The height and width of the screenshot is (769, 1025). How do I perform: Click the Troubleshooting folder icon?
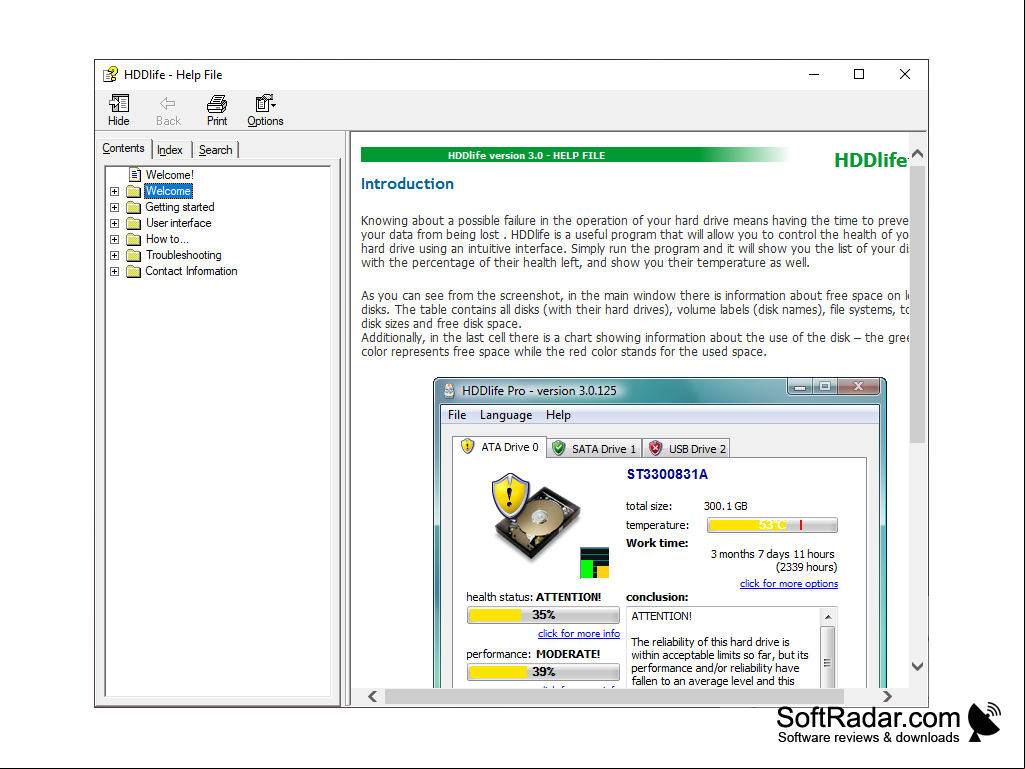coord(133,255)
